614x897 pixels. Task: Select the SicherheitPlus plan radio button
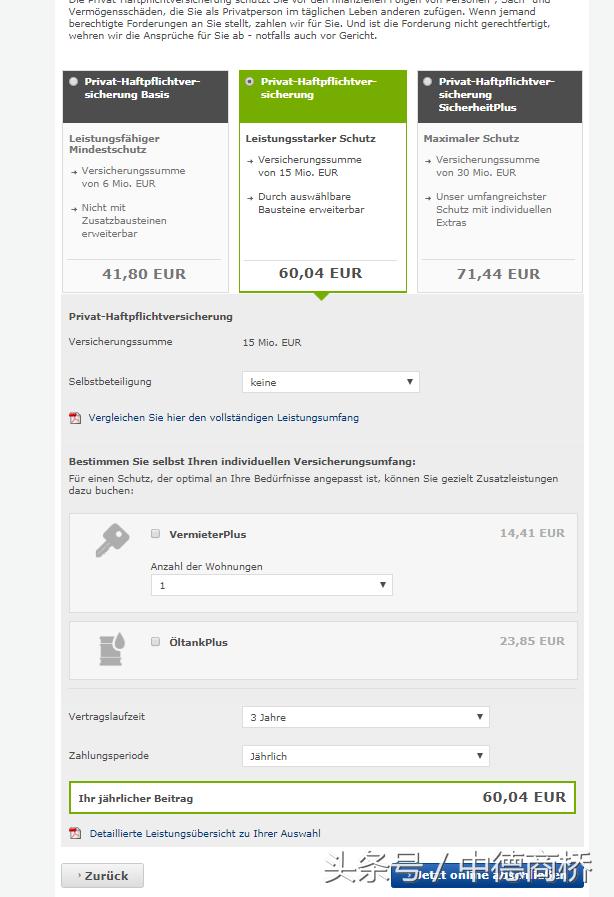click(x=428, y=82)
